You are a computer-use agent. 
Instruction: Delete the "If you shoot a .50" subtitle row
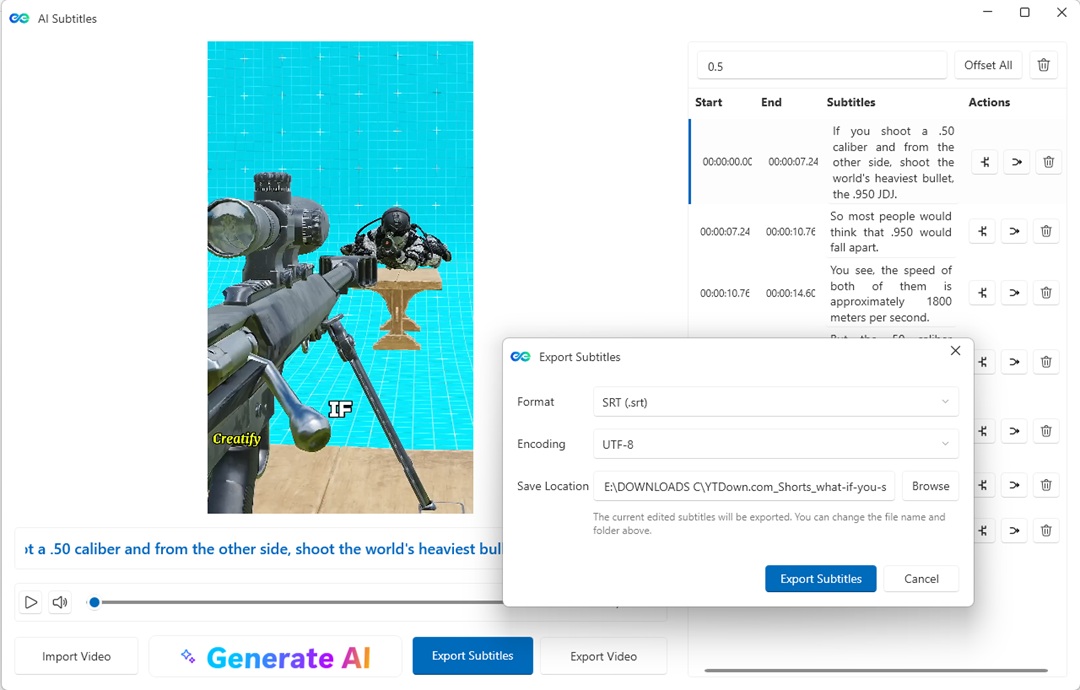[1048, 163]
